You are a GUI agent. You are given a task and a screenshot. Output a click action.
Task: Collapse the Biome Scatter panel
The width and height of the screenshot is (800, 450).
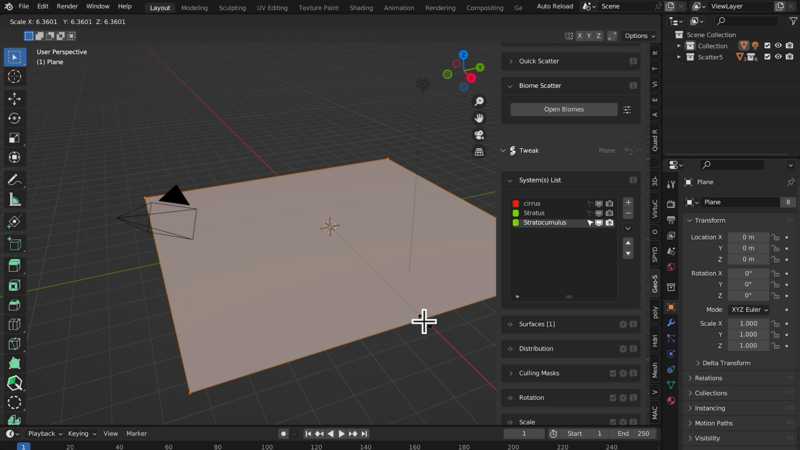[510, 86]
